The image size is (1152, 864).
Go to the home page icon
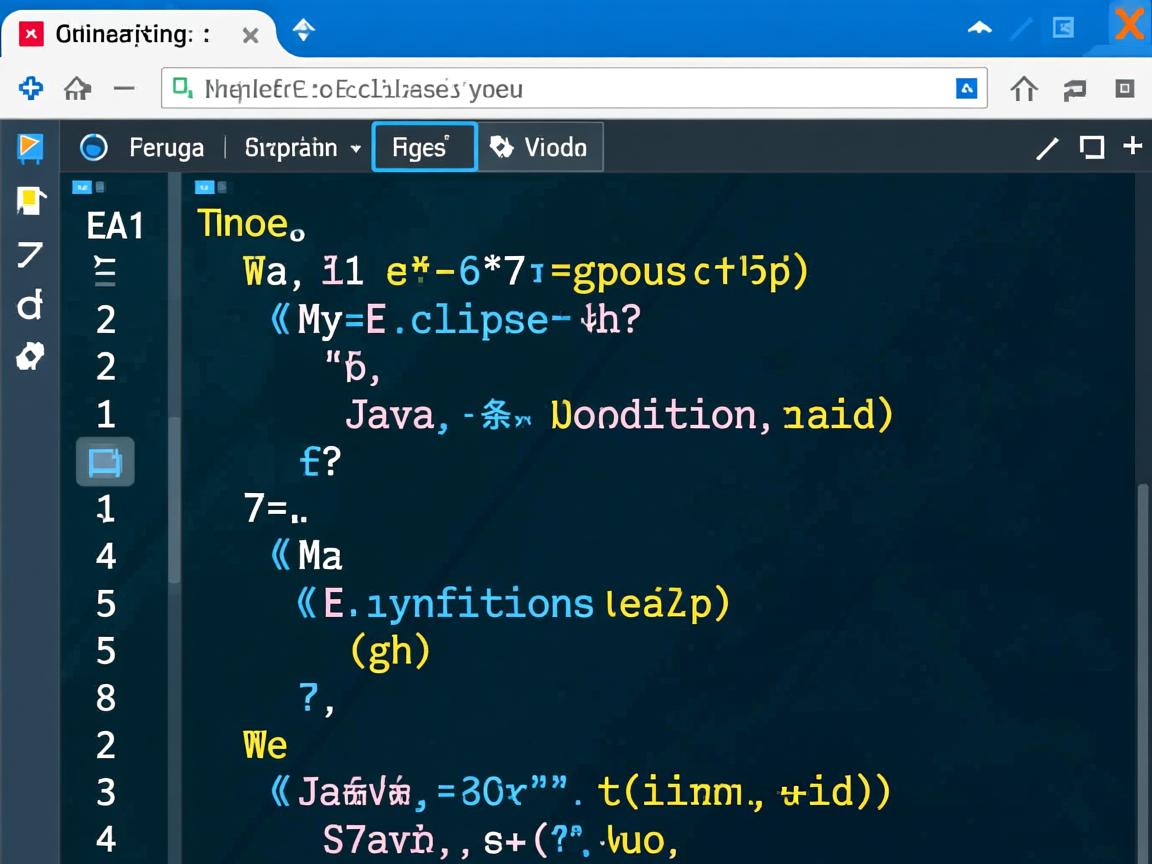77,89
